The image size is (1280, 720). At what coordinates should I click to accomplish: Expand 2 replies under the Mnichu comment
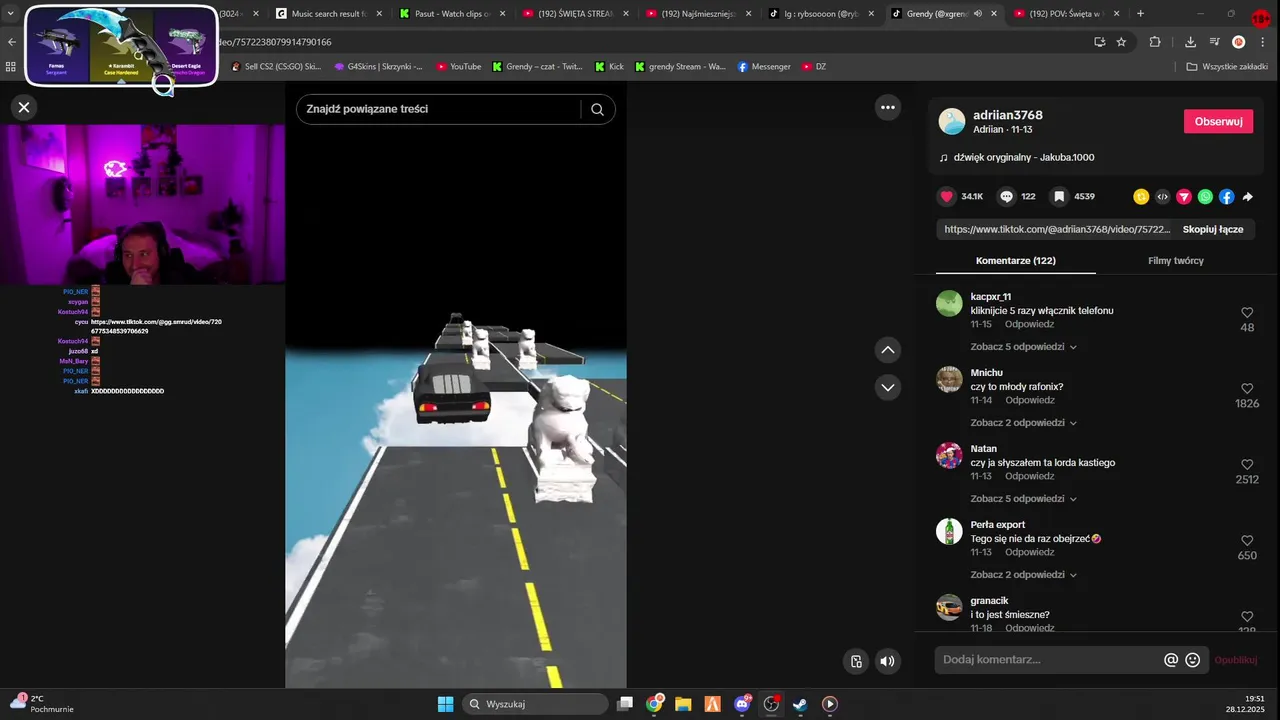pyautogui.click(x=1023, y=423)
